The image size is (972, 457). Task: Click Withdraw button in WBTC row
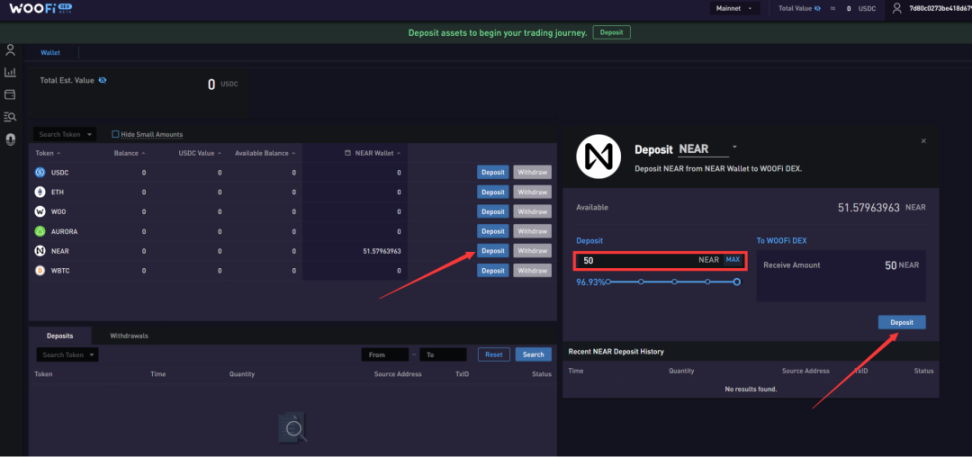click(532, 270)
